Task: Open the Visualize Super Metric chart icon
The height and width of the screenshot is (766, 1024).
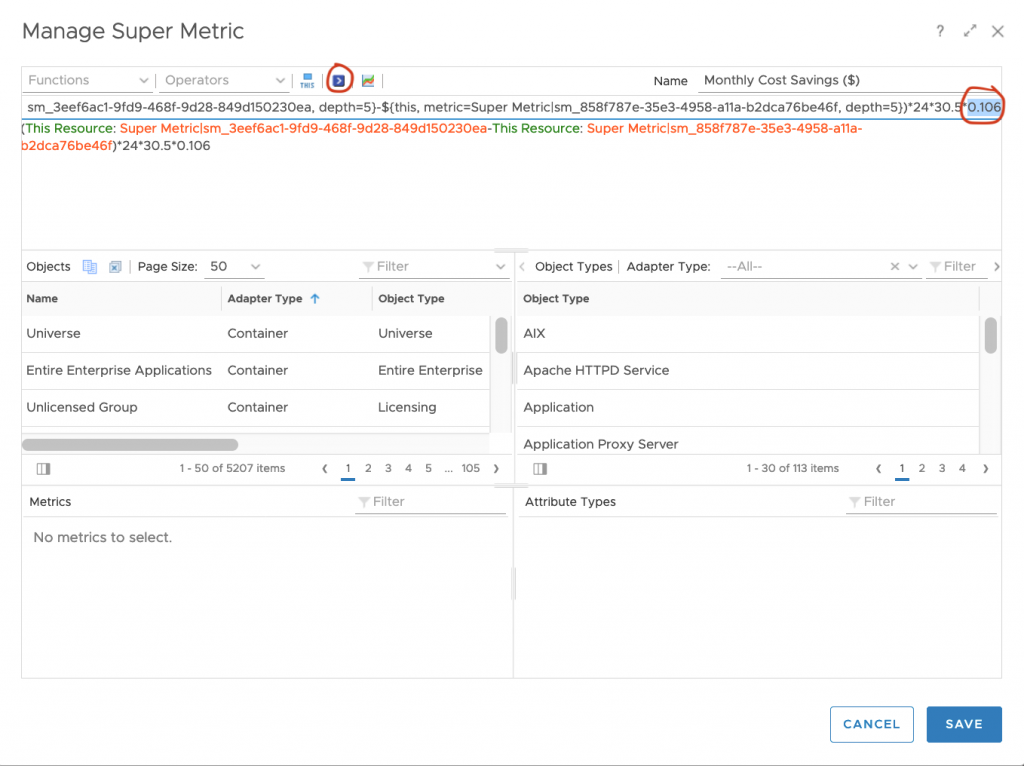Action: pos(368,81)
